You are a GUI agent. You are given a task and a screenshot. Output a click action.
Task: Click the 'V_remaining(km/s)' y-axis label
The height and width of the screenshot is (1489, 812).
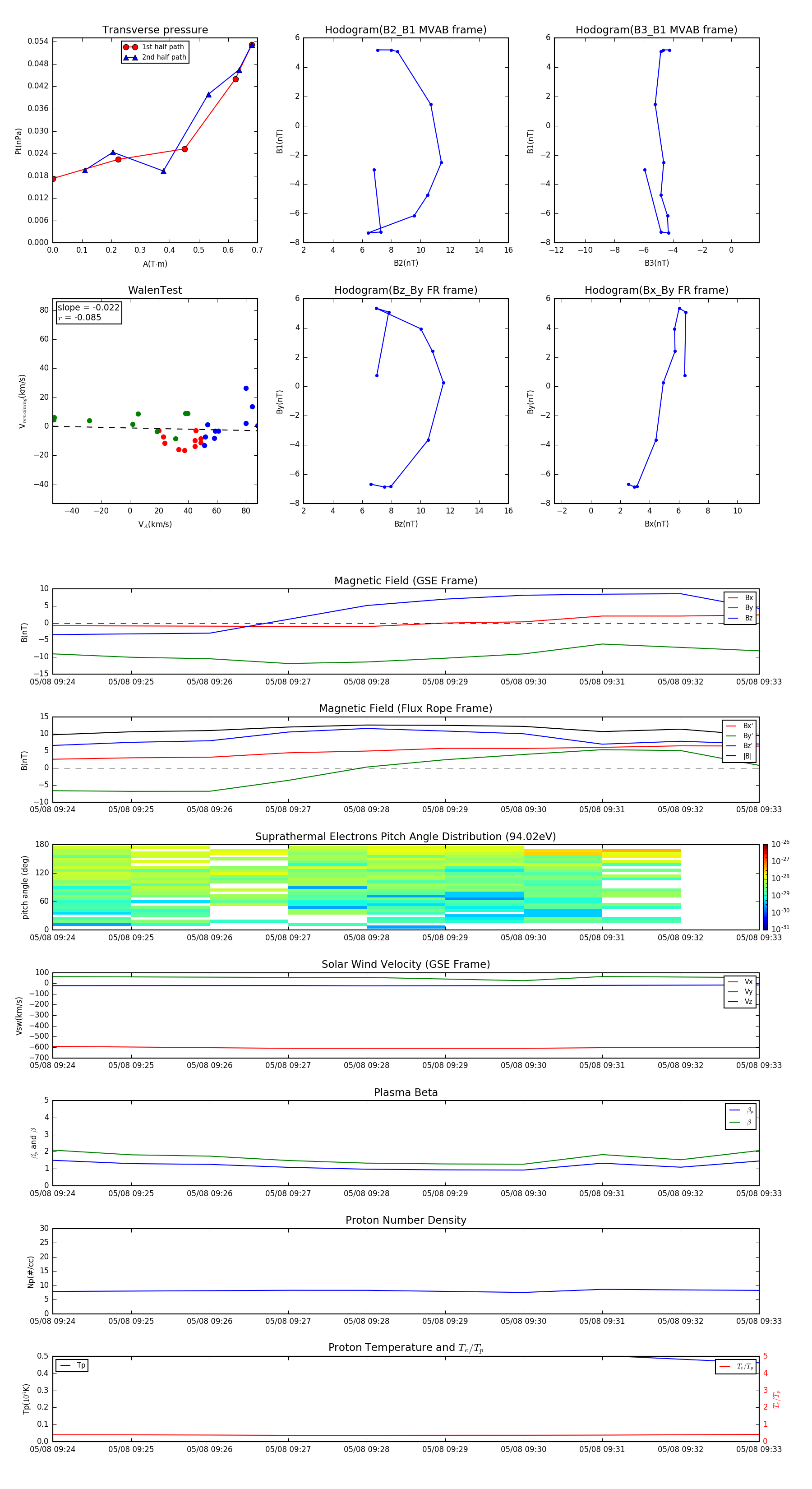[x=23, y=401]
